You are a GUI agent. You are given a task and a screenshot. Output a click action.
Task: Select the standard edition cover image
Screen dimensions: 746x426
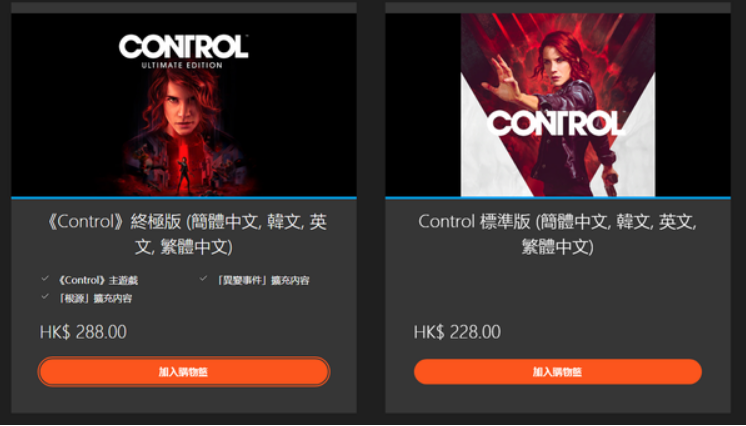558,105
